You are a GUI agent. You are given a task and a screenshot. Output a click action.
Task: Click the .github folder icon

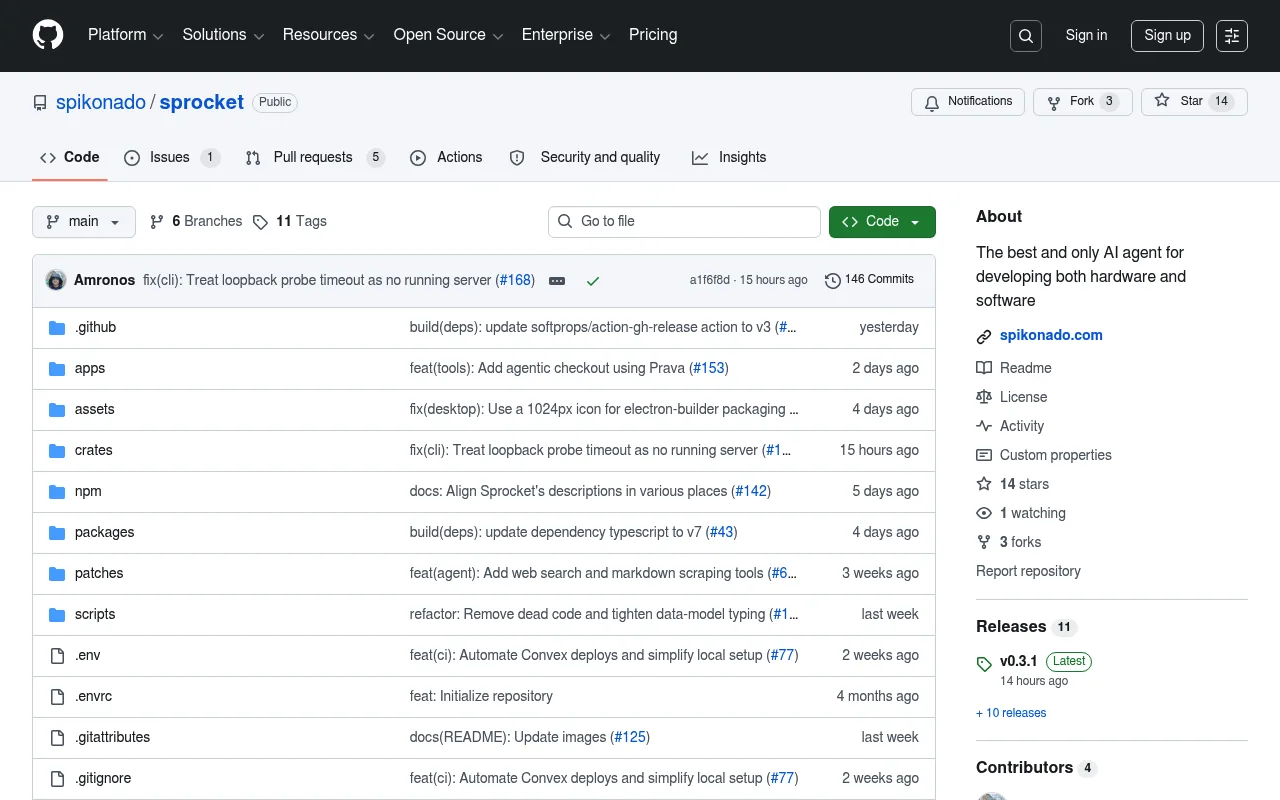coord(57,328)
